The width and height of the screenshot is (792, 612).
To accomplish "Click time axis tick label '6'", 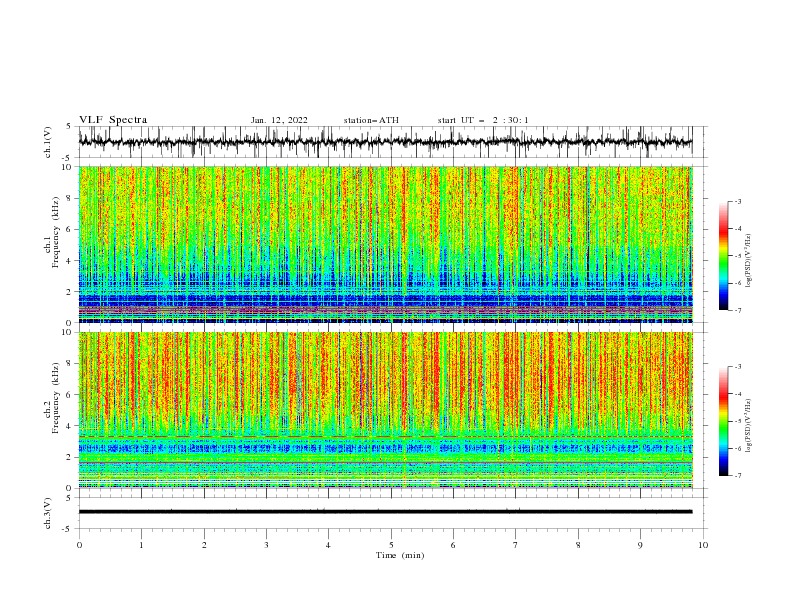I will 453,545.
